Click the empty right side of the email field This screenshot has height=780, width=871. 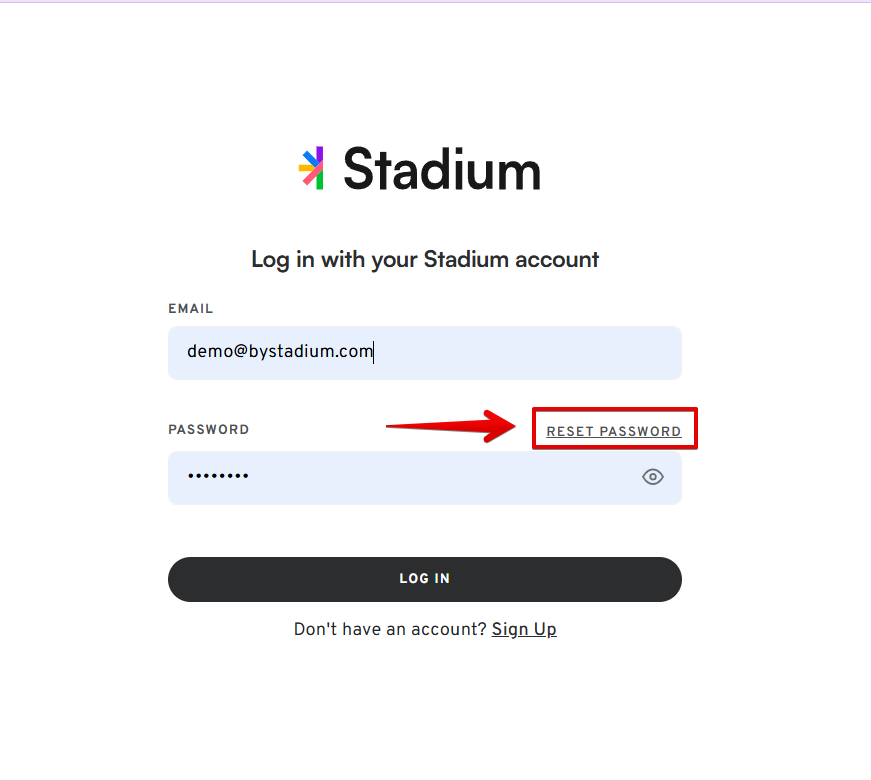[528, 353]
